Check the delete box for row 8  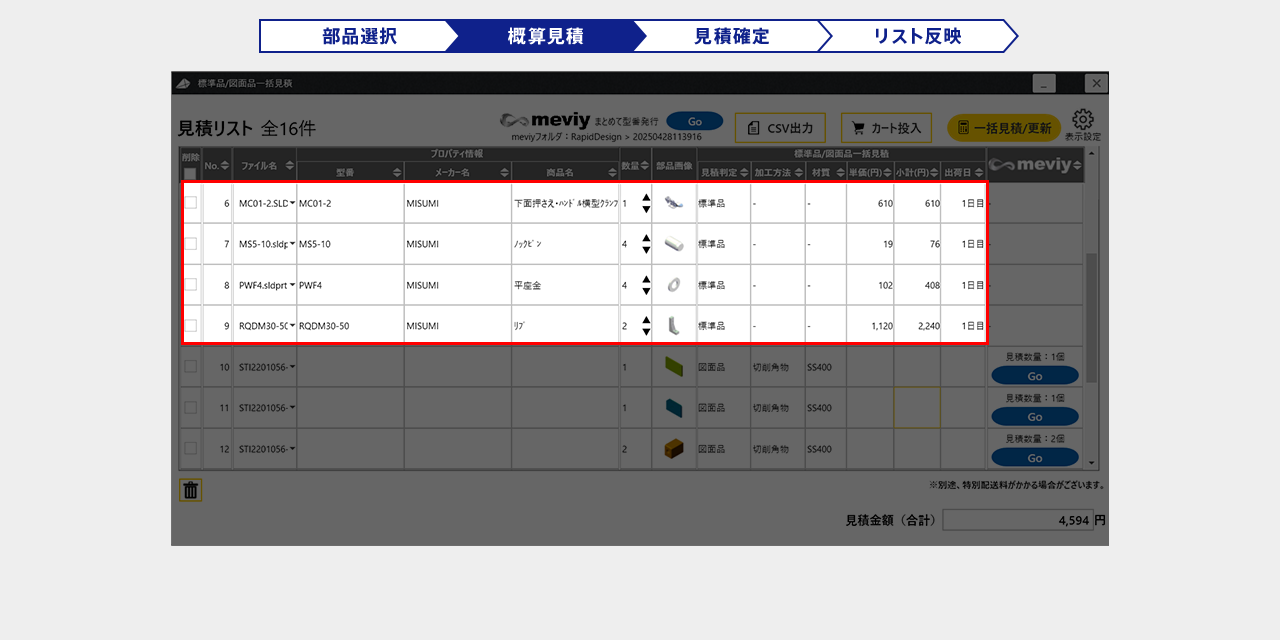pyautogui.click(x=191, y=285)
